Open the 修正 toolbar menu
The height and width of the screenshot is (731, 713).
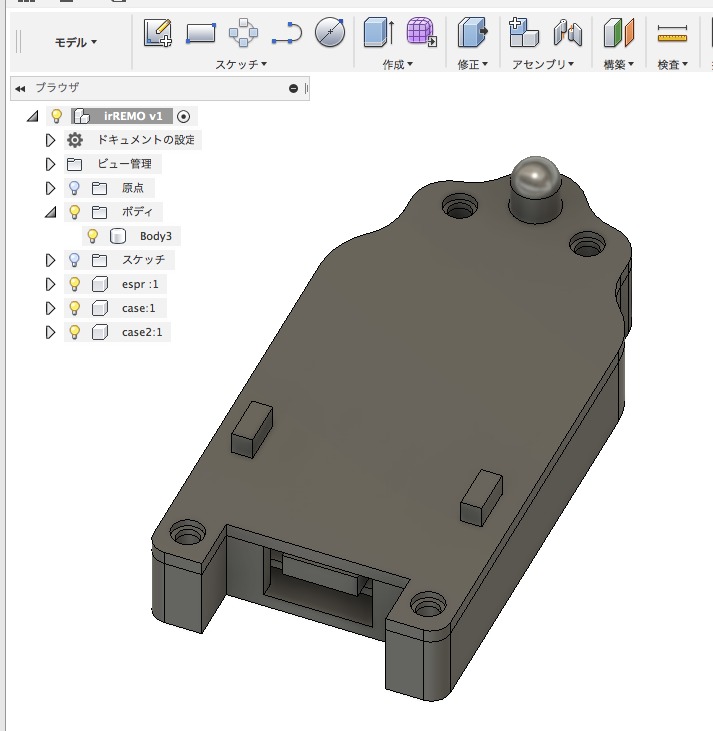tap(471, 64)
